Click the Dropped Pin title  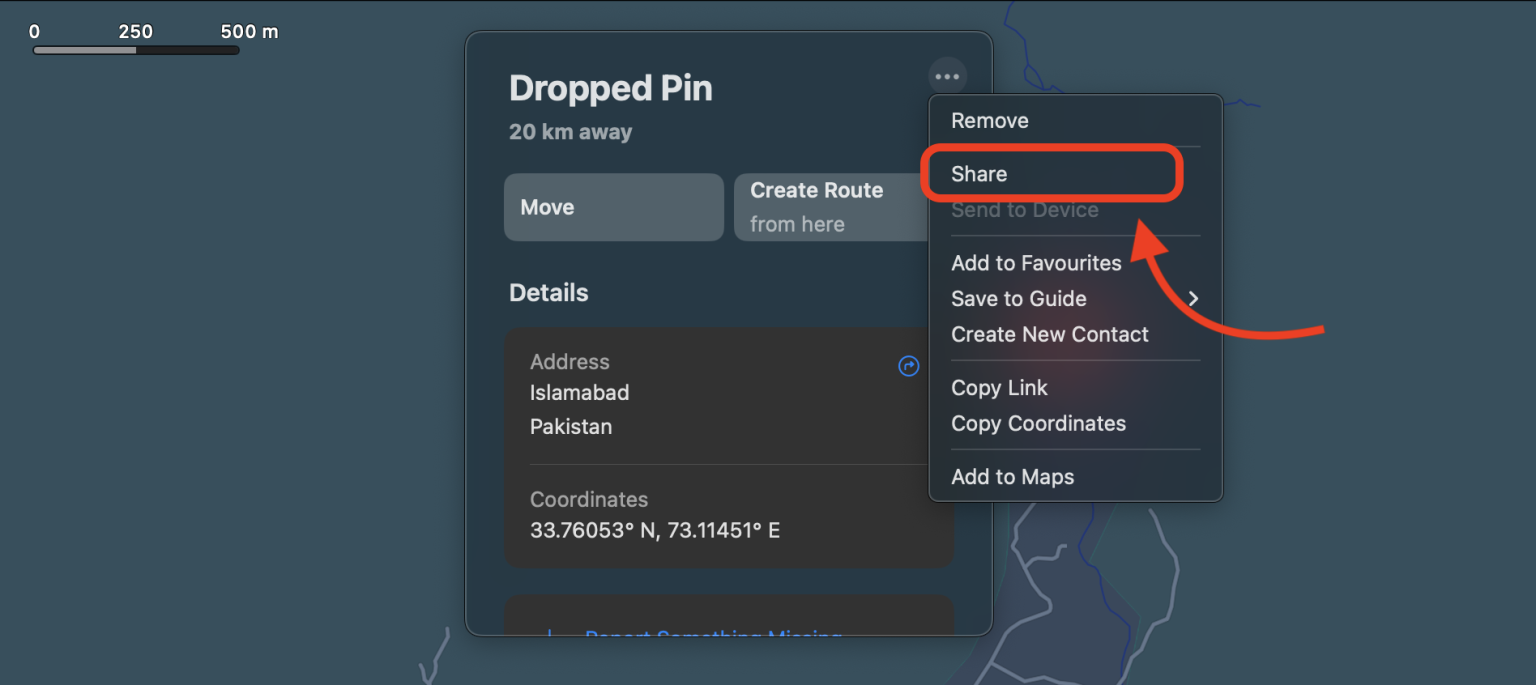[x=610, y=88]
